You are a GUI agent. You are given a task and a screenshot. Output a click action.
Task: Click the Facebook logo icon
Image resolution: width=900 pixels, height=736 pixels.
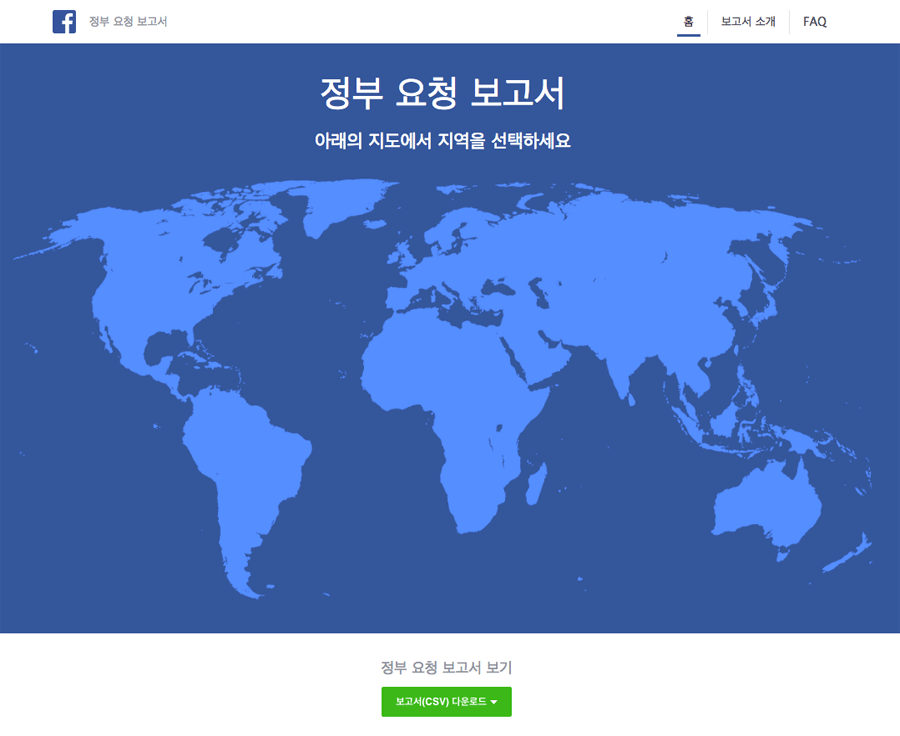click(64, 22)
